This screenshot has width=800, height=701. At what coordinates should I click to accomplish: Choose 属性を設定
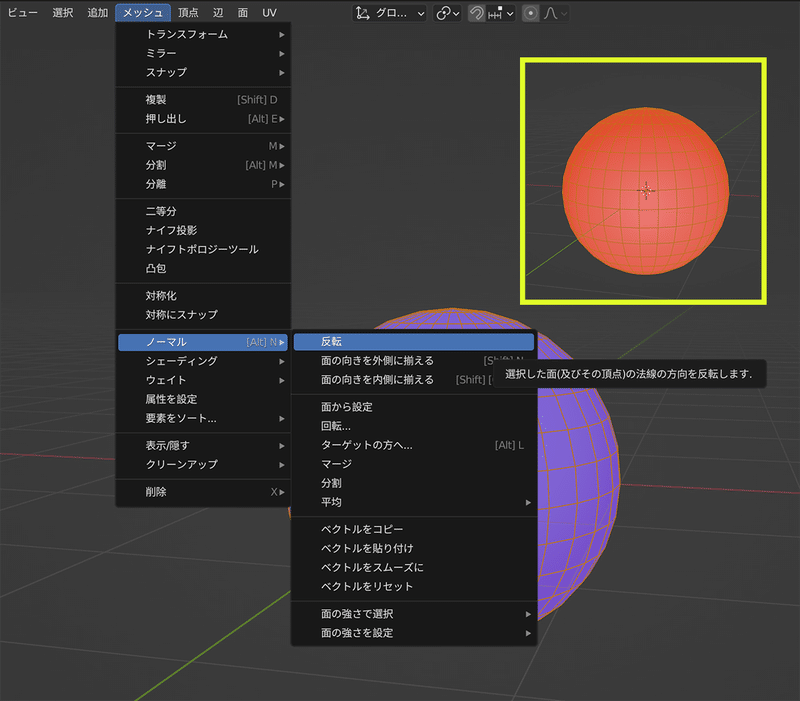coord(203,399)
